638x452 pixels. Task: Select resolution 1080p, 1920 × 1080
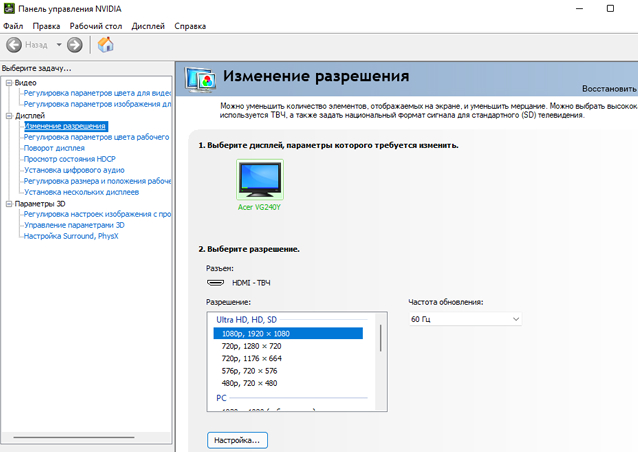click(x=288, y=334)
